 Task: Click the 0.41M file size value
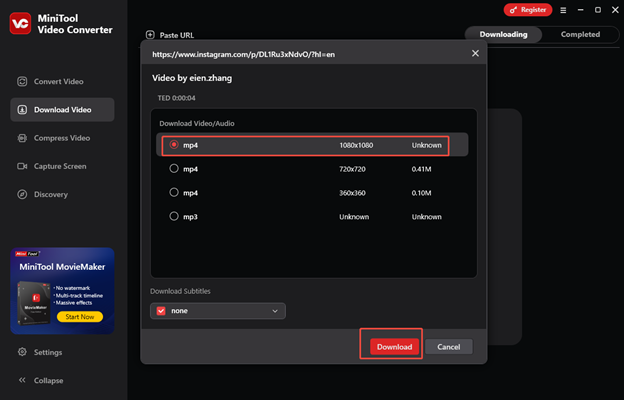[x=421, y=169]
